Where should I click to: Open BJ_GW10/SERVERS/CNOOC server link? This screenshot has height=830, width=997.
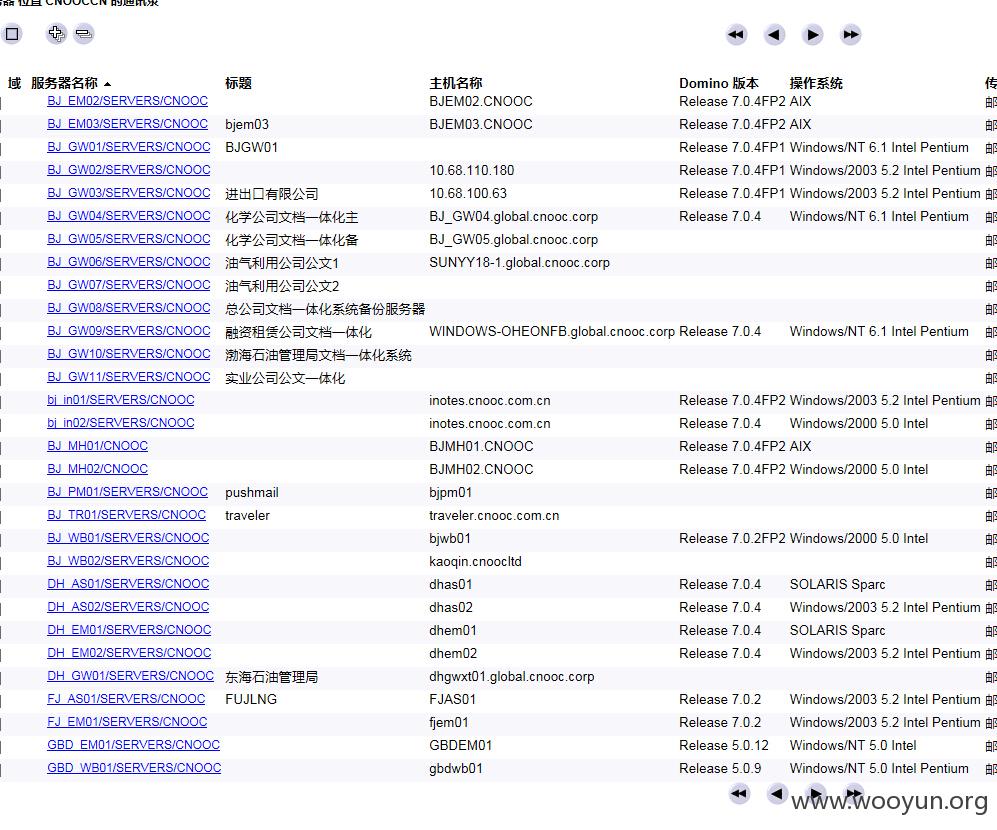click(128, 354)
